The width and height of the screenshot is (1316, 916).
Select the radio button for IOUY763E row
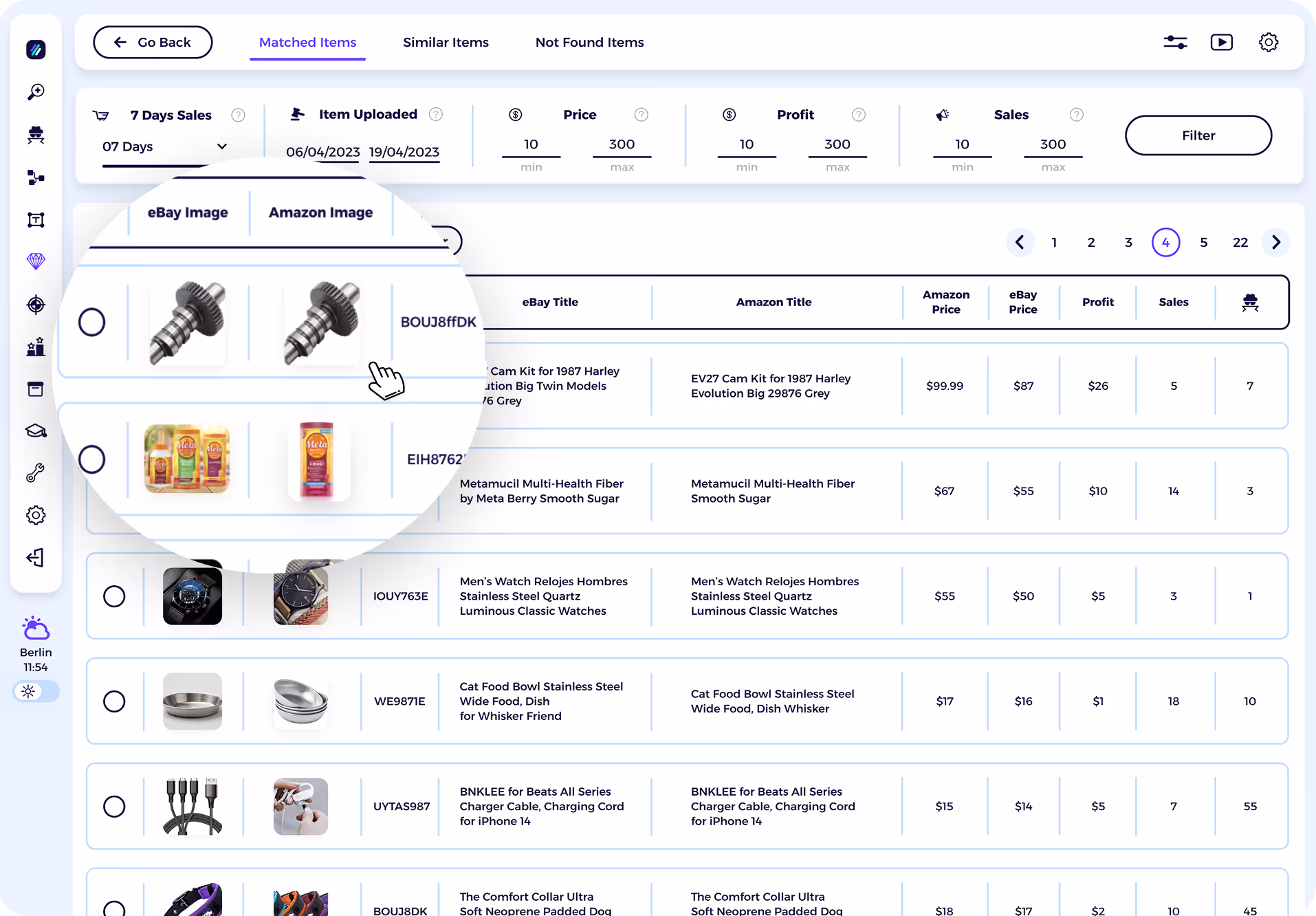click(114, 596)
